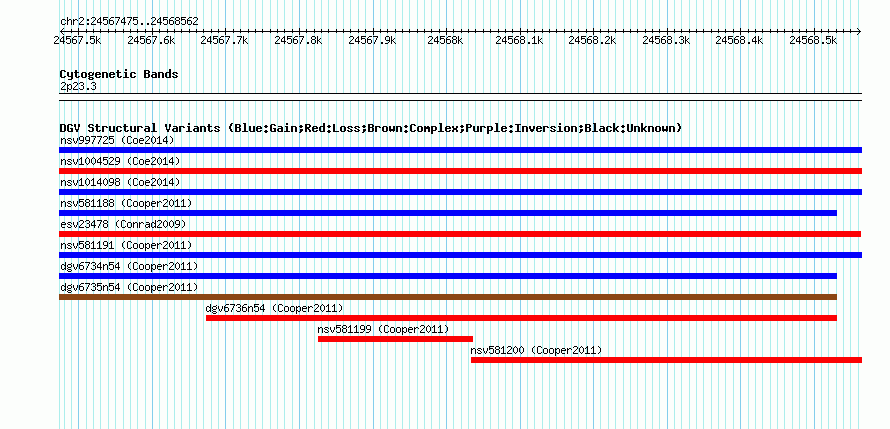Viewport: 890px width, 429px height.
Task: Select the red nsv581200 loss bar
Action: [x=666, y=360]
